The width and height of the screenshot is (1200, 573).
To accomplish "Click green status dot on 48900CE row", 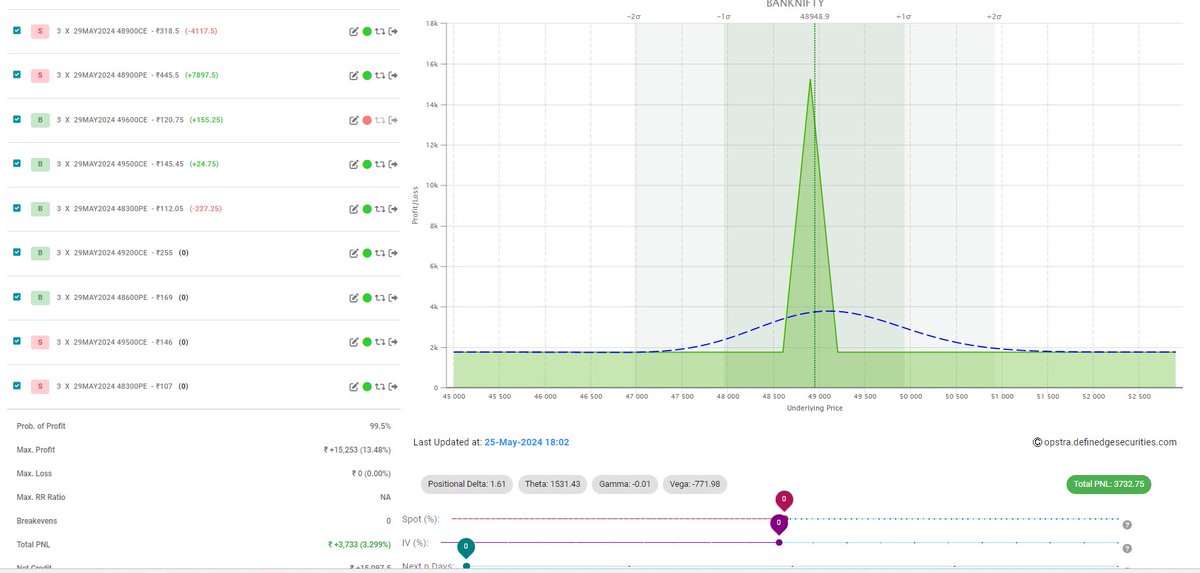I will tap(367, 32).
